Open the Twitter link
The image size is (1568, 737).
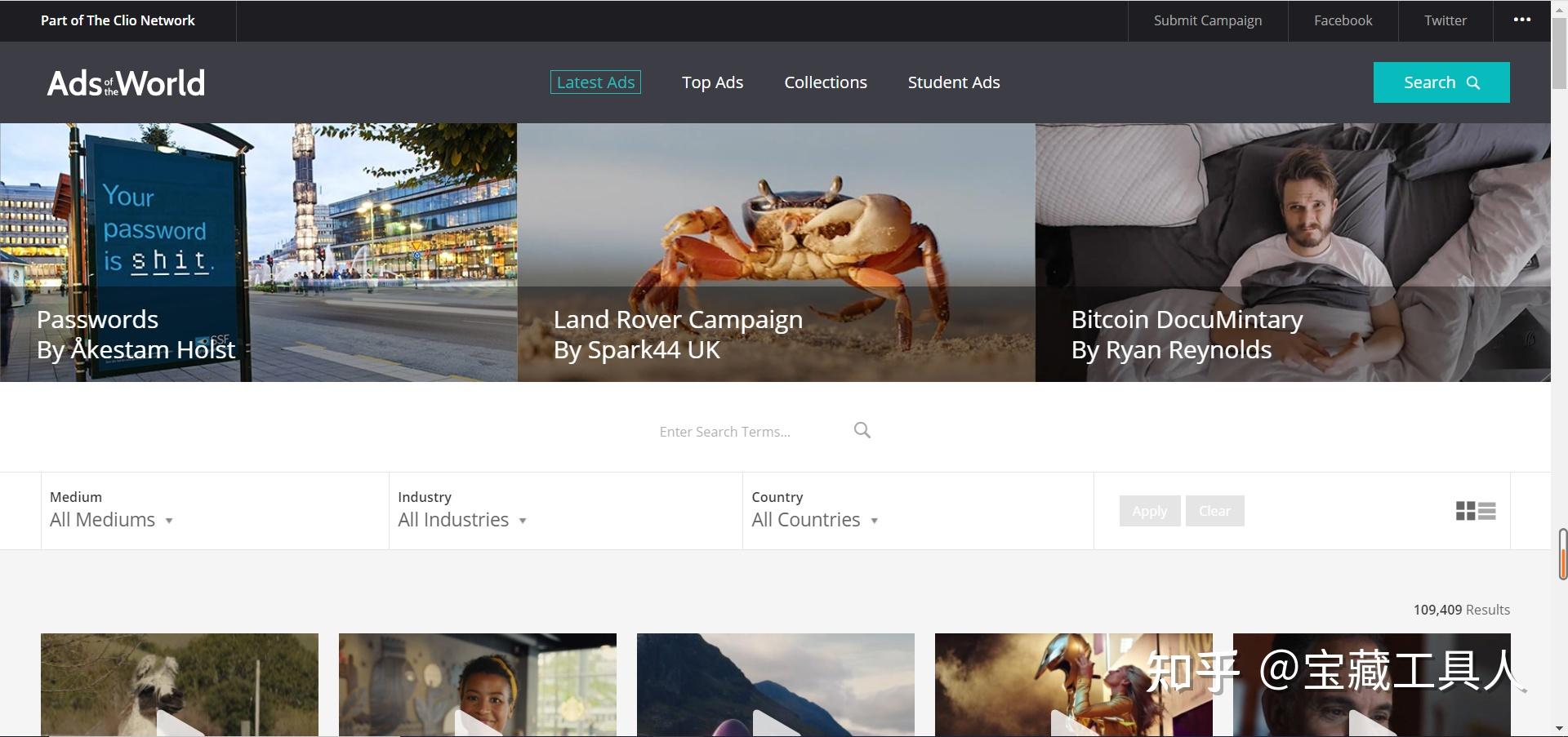coord(1445,20)
